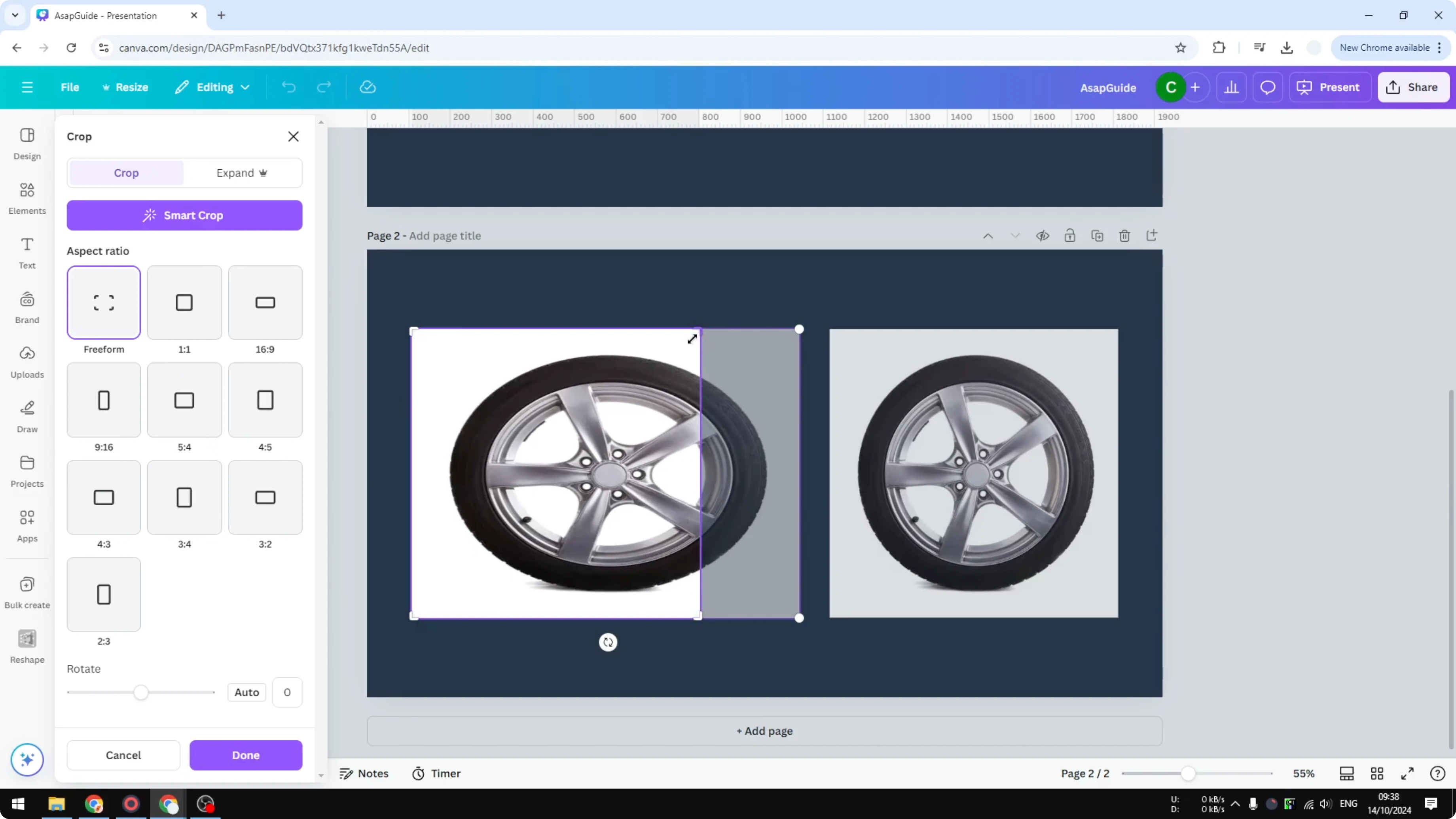
Task: Select the 9:16 aspect ratio
Action: [103, 400]
